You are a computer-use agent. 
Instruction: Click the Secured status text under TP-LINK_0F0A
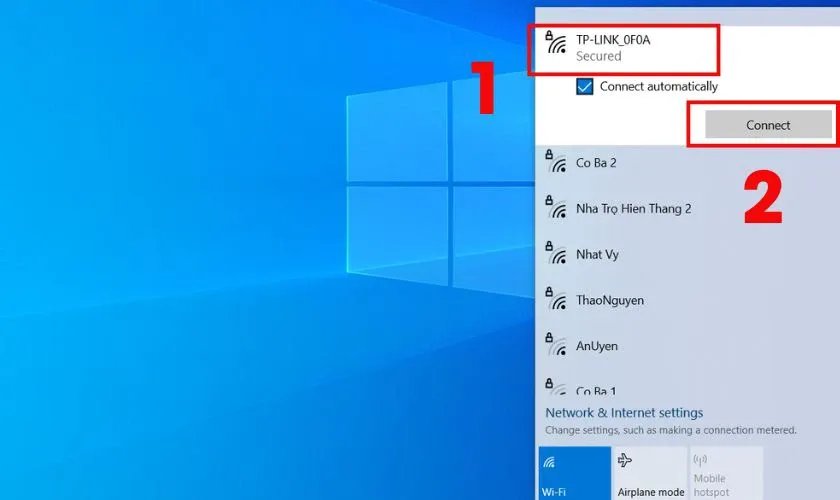[x=598, y=57]
